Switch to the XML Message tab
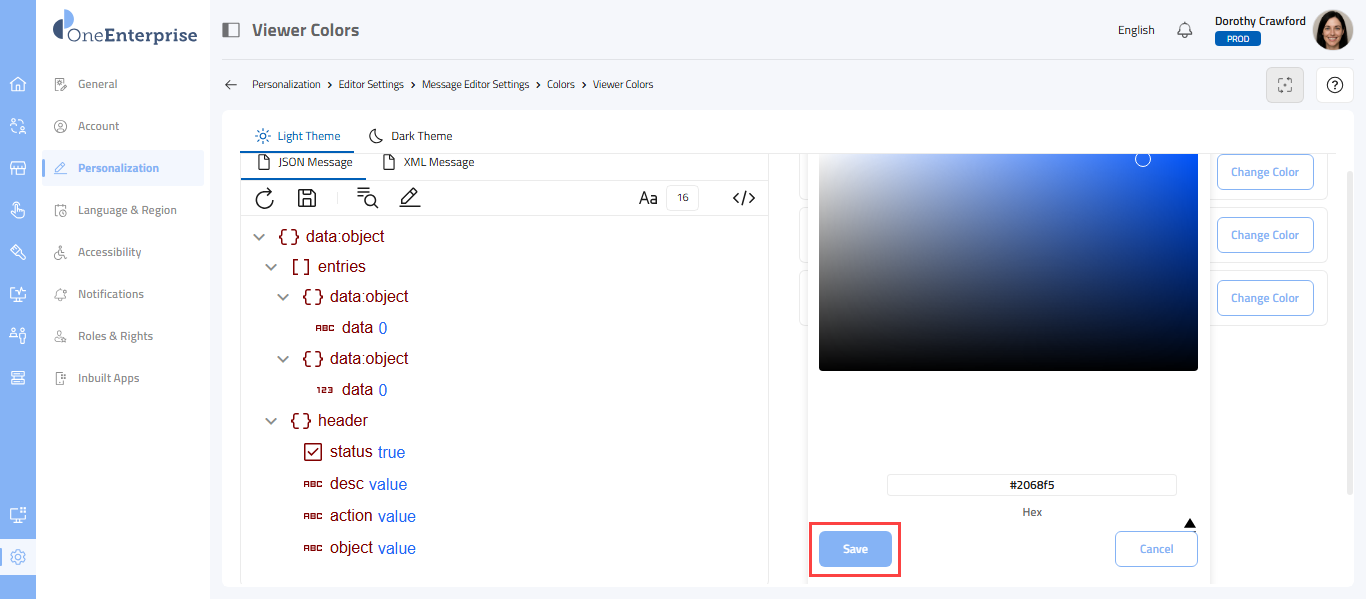Screen dimensions: 1366x599 [x=428, y=162]
